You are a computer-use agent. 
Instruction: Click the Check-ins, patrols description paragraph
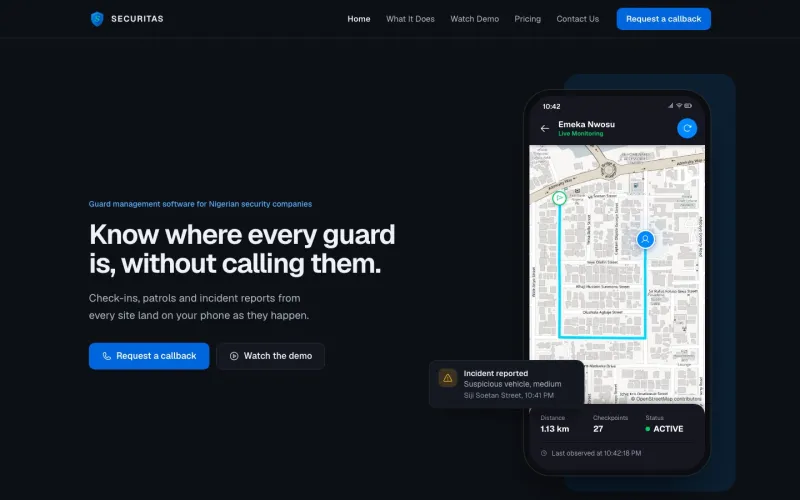click(199, 307)
